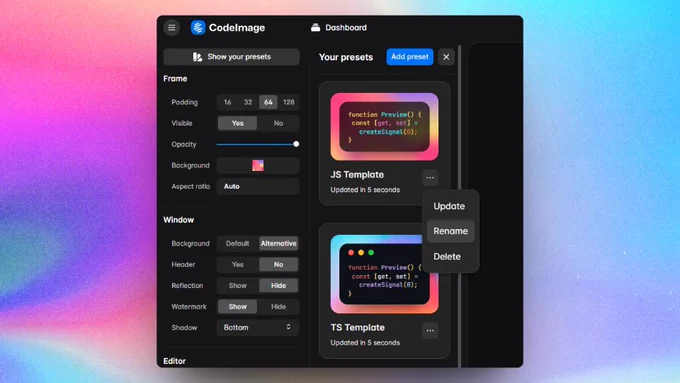Viewport: 680px width, 383px height.
Task: Select Hide for Reflection
Action: (x=278, y=285)
